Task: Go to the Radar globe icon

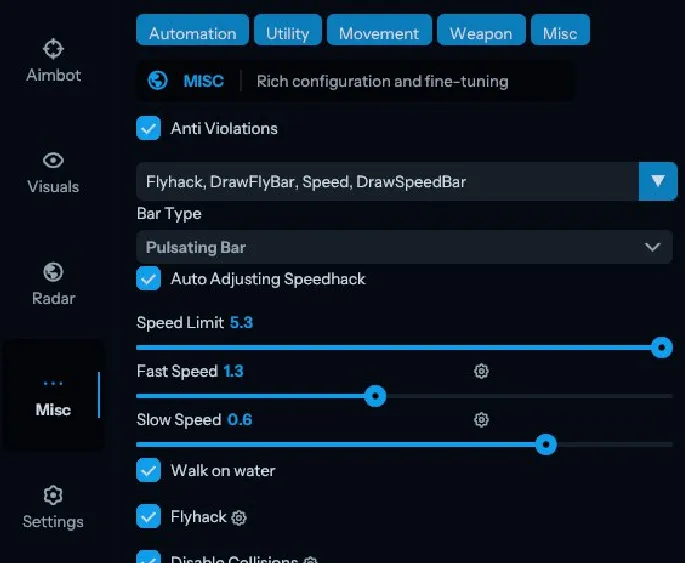Action: (x=53, y=272)
